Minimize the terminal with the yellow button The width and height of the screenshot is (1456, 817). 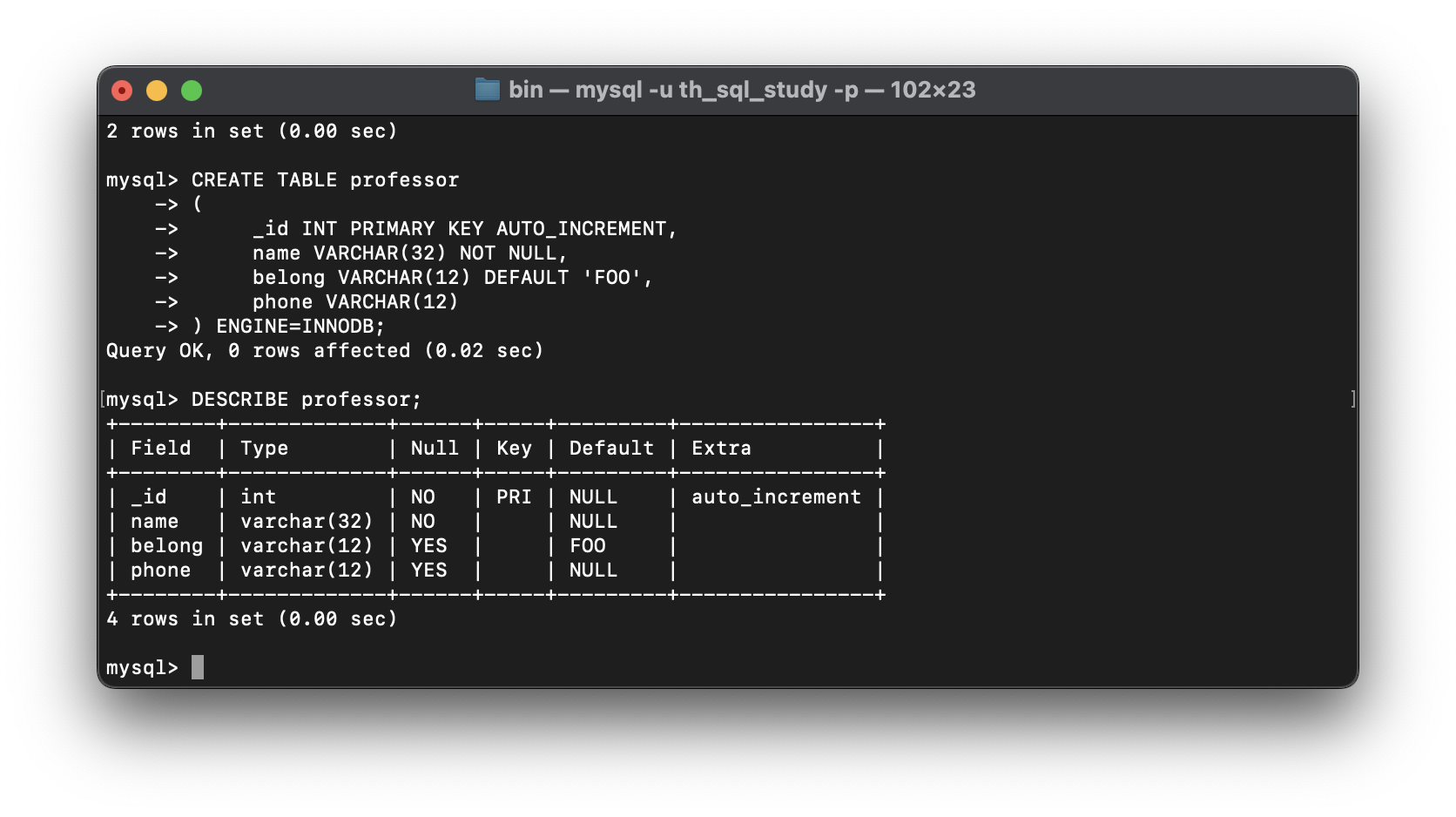tap(157, 91)
